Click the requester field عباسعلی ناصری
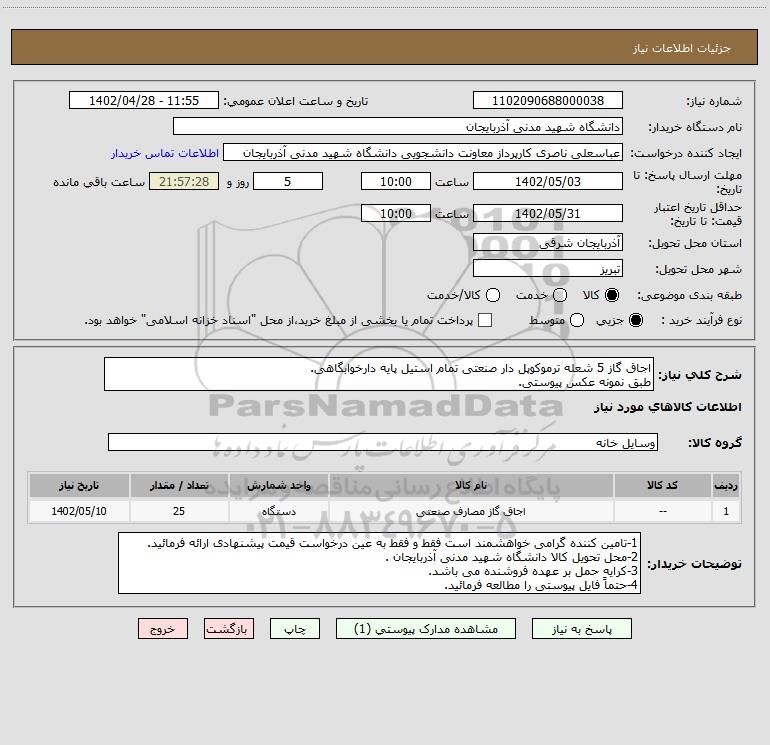Image resolution: width=770 pixels, height=745 pixels. [423, 153]
